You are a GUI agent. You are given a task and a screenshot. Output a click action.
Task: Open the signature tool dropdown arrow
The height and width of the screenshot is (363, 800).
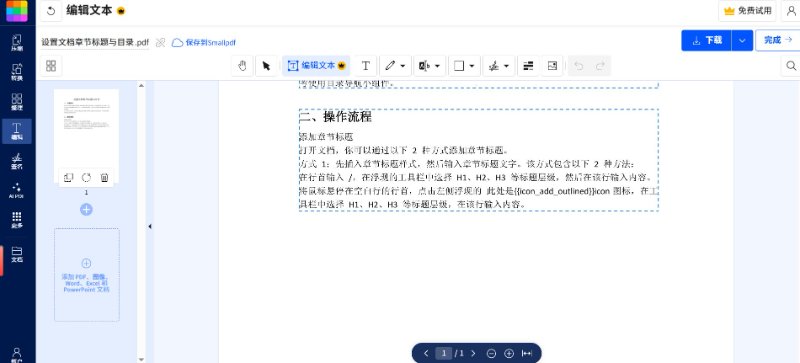click(x=507, y=66)
